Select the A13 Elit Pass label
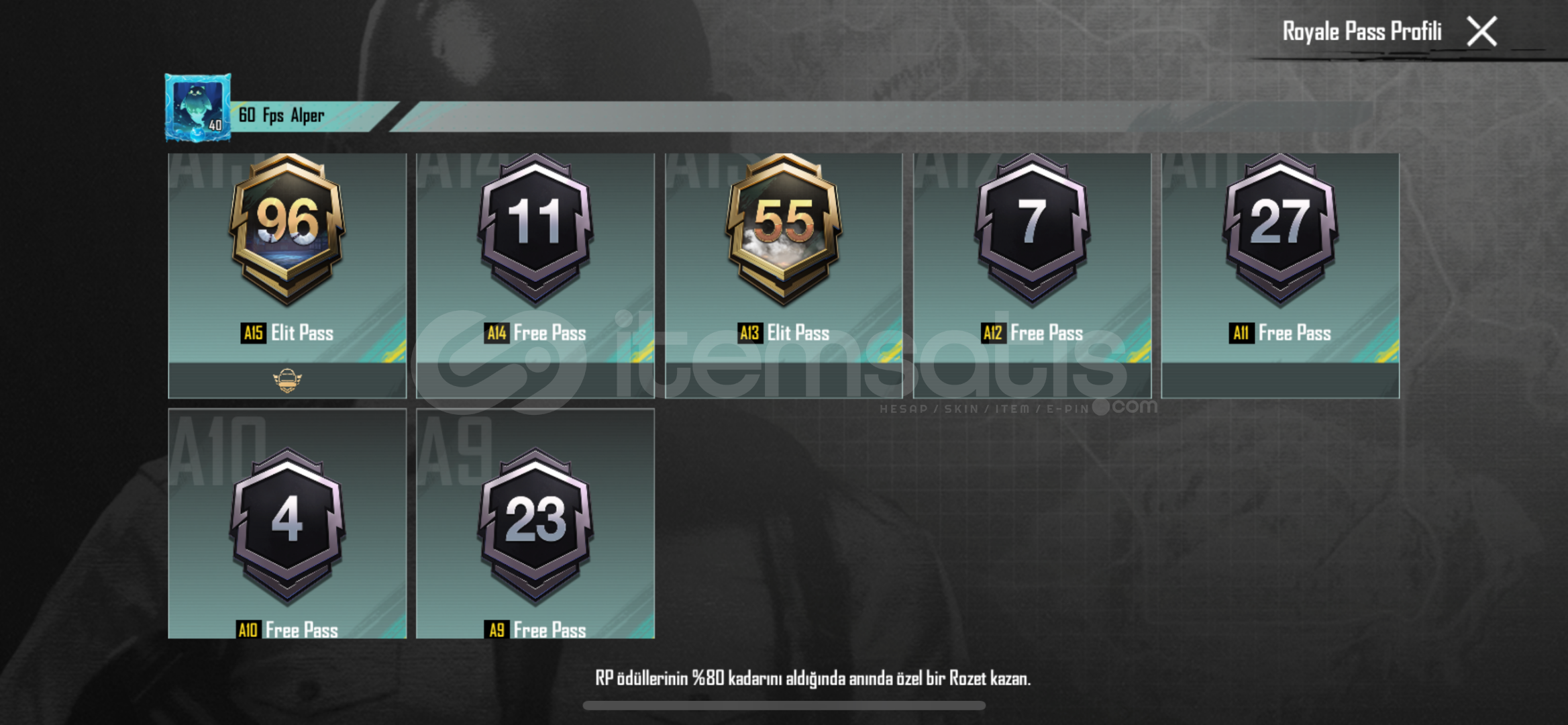Image resolution: width=1568 pixels, height=725 pixels. (x=784, y=333)
